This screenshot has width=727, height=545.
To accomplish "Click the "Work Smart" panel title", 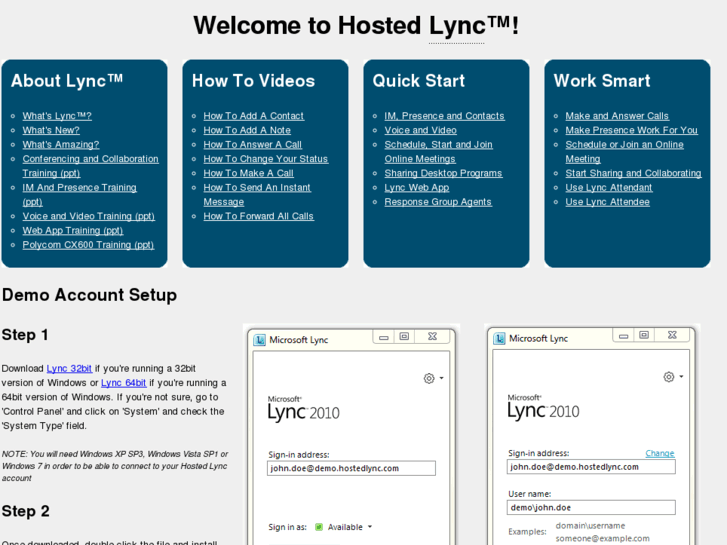I will point(602,81).
